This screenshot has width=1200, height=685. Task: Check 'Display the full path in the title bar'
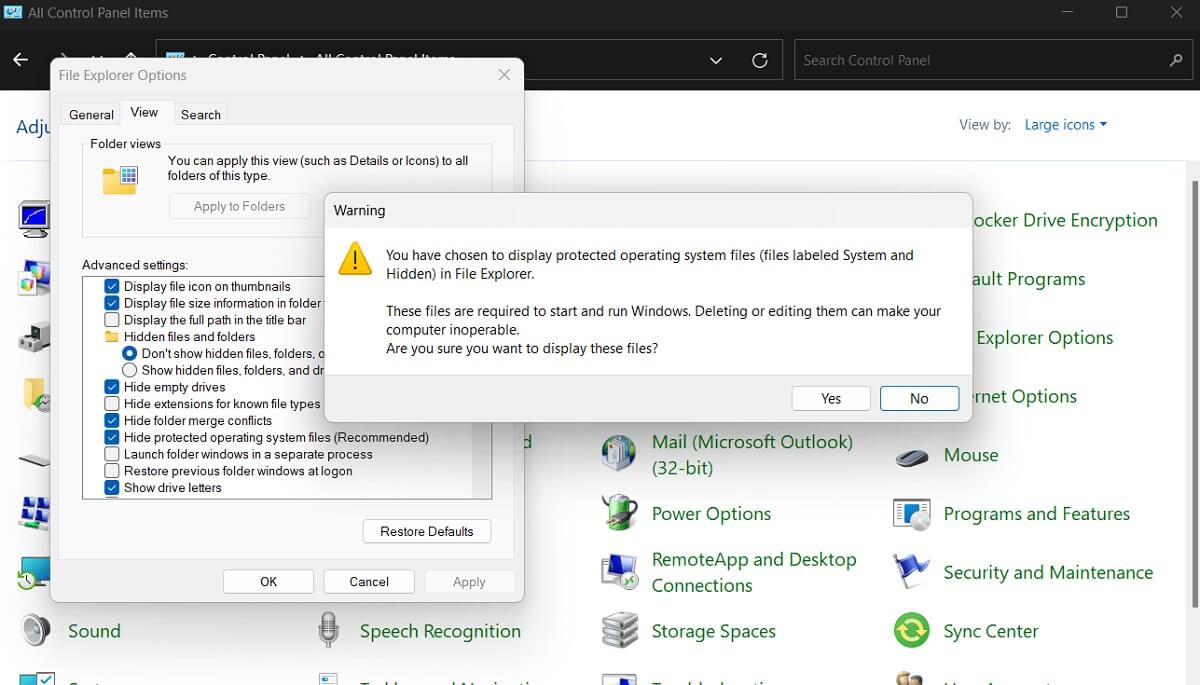pos(111,320)
